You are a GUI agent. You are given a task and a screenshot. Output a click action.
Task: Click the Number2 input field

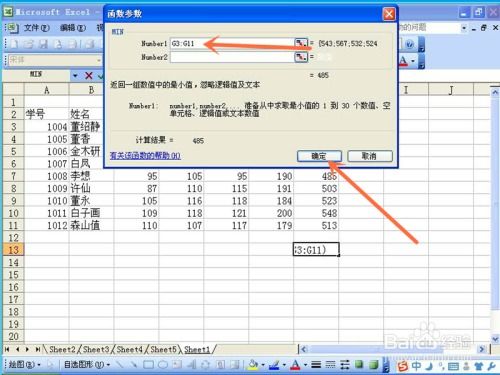pos(232,57)
